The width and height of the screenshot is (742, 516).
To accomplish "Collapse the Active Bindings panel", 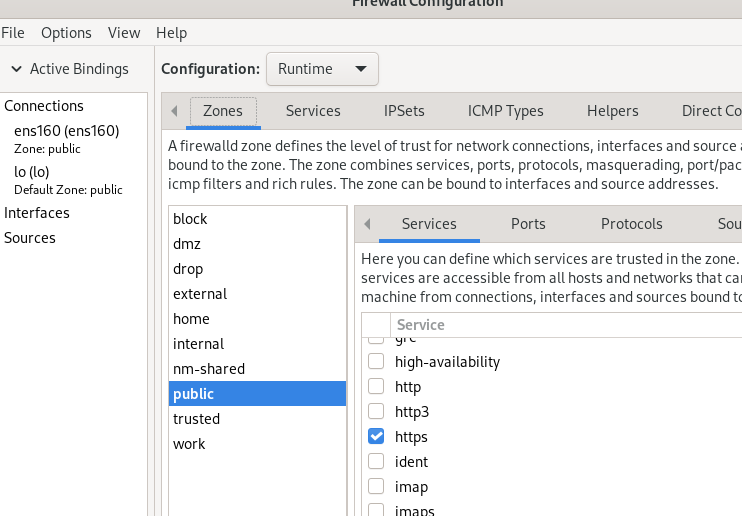I will pos(16,69).
